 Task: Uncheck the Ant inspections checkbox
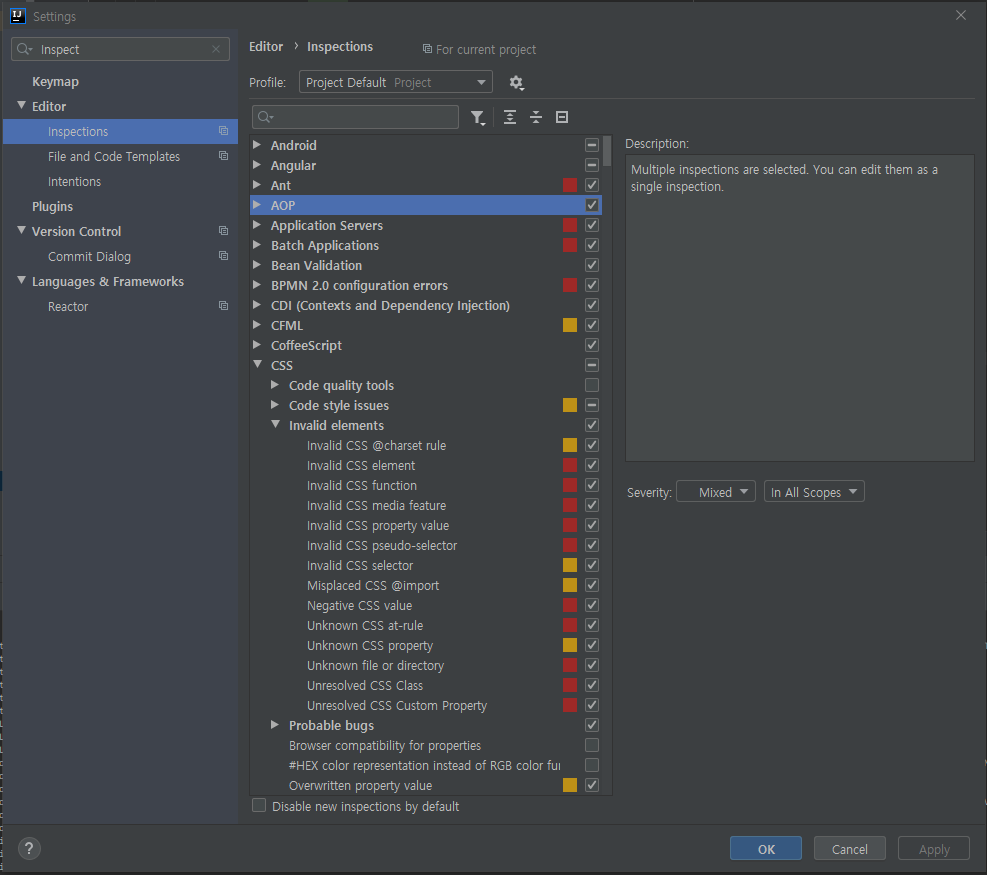[x=592, y=185]
